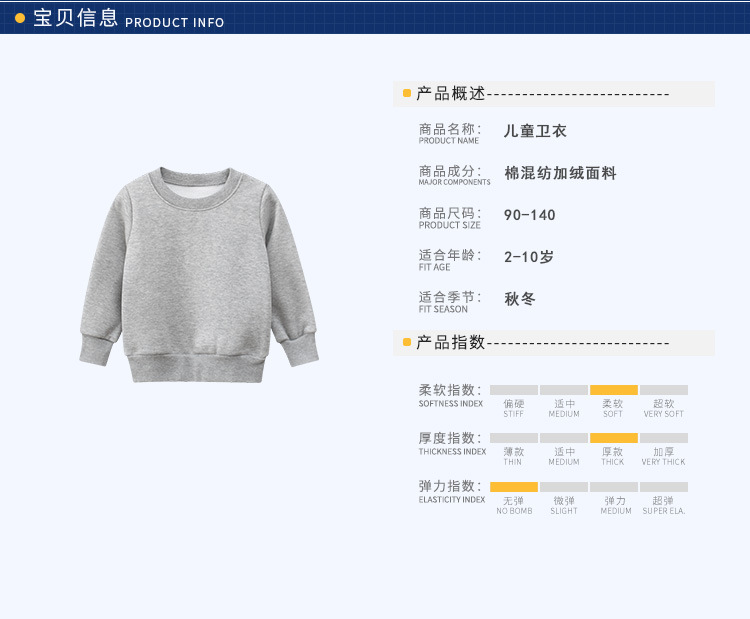This screenshot has height=619, width=750.
Task: Click the 偏硬 STIFF label
Action: (x=514, y=408)
